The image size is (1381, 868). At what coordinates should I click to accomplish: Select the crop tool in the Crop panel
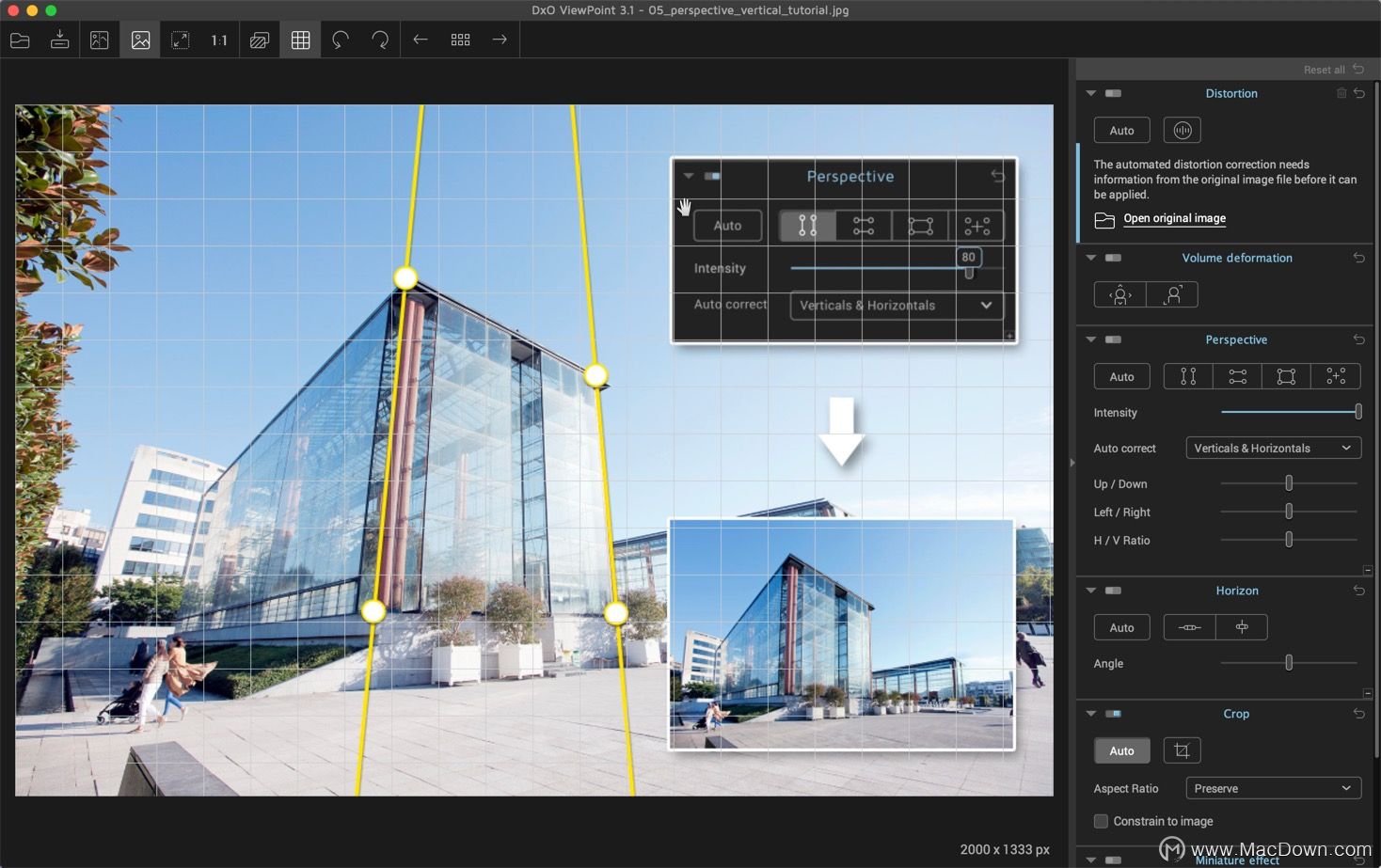click(x=1182, y=750)
